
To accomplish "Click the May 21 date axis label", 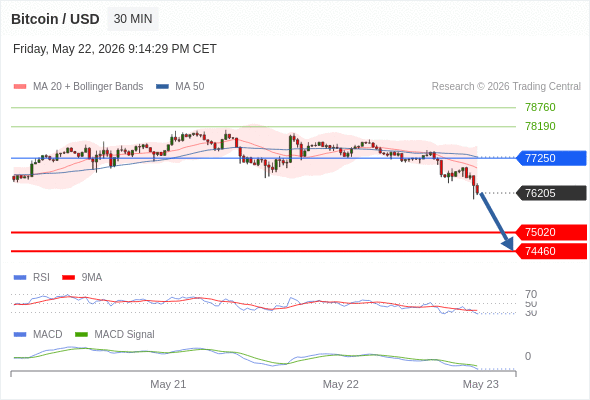I will click(x=168, y=384).
